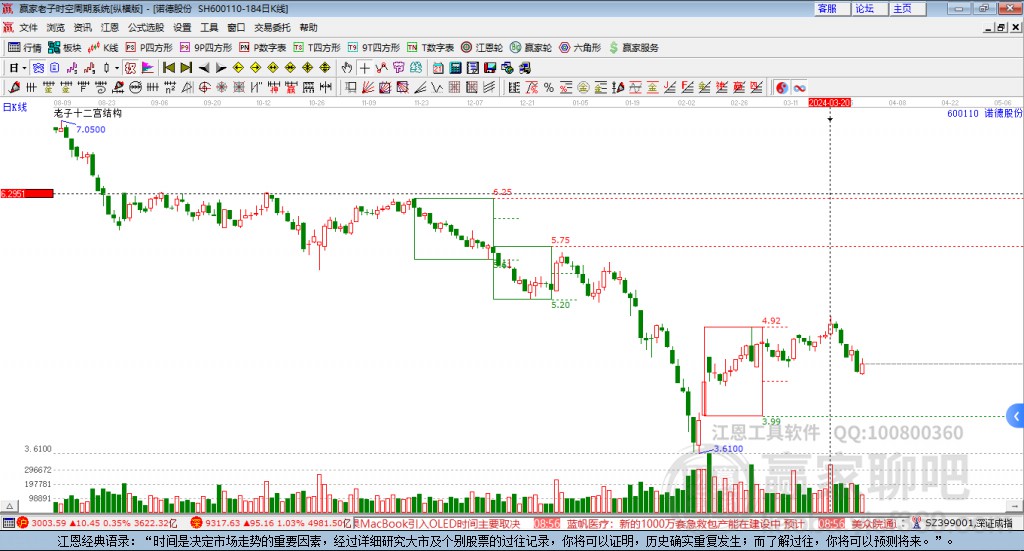
Task: Click the 600110 诺德股份 stock label
Action: click(984, 114)
